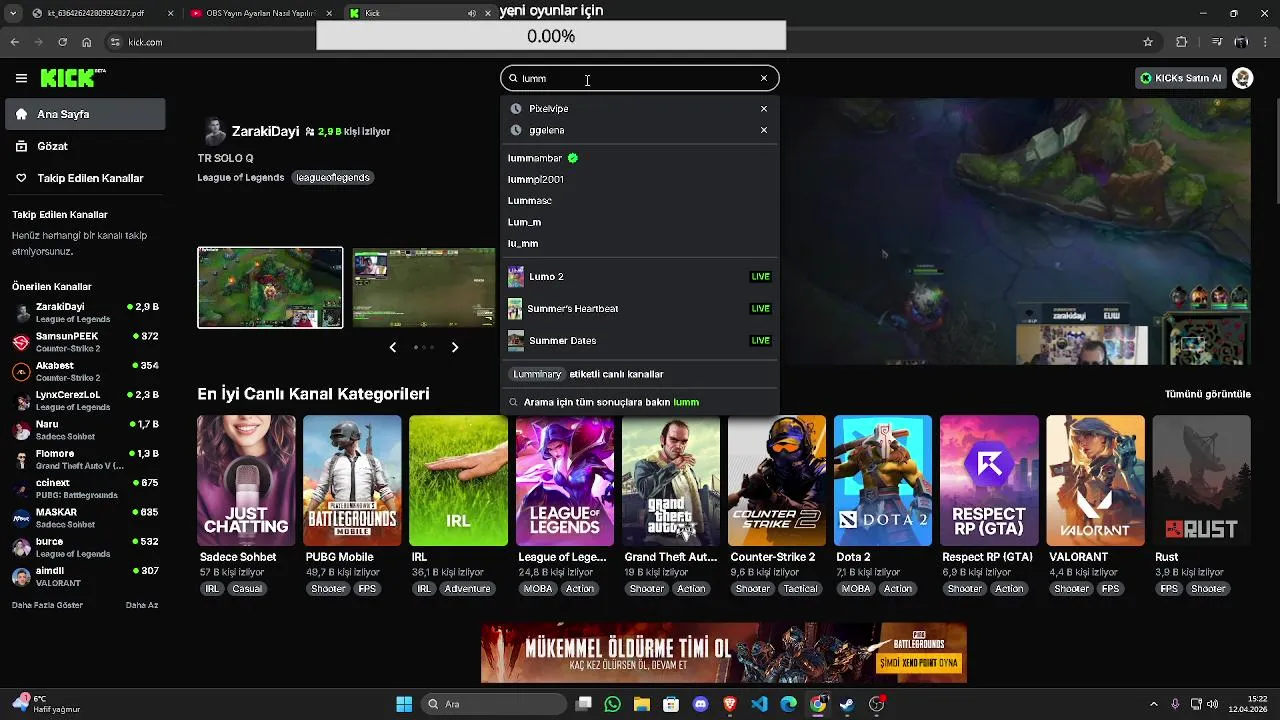Open Chrome three-dot menu

click(1265, 42)
